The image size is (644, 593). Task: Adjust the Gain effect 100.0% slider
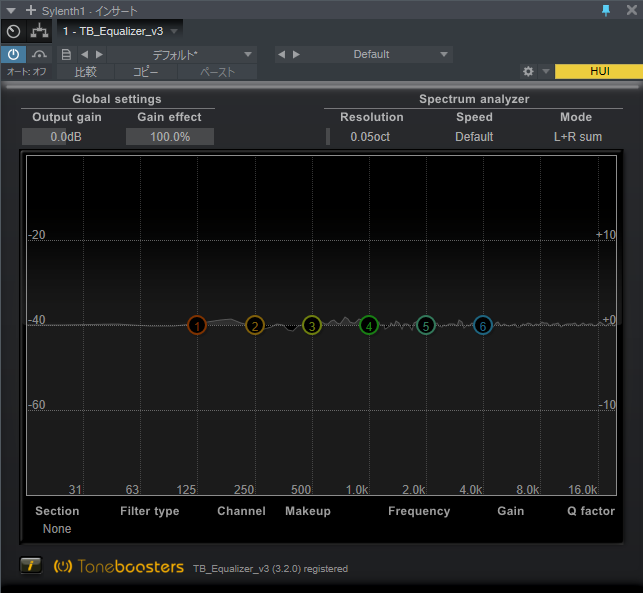click(x=170, y=137)
